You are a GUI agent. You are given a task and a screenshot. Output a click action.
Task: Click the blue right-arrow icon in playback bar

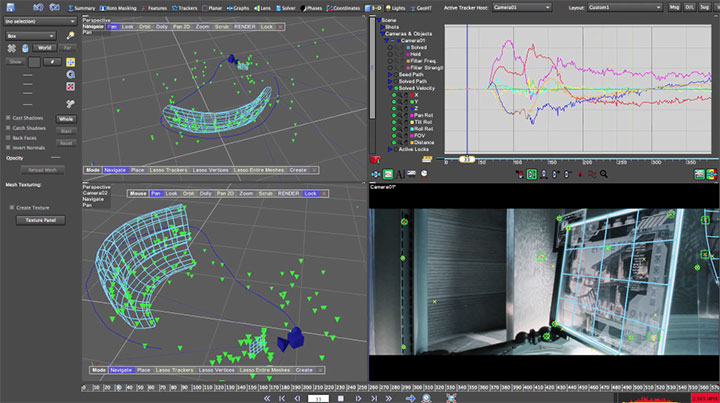click(411, 398)
